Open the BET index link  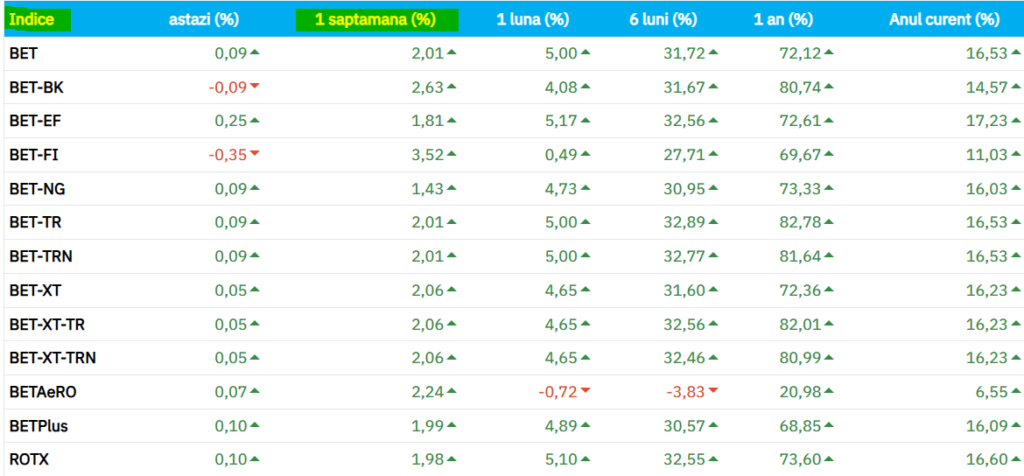22,53
